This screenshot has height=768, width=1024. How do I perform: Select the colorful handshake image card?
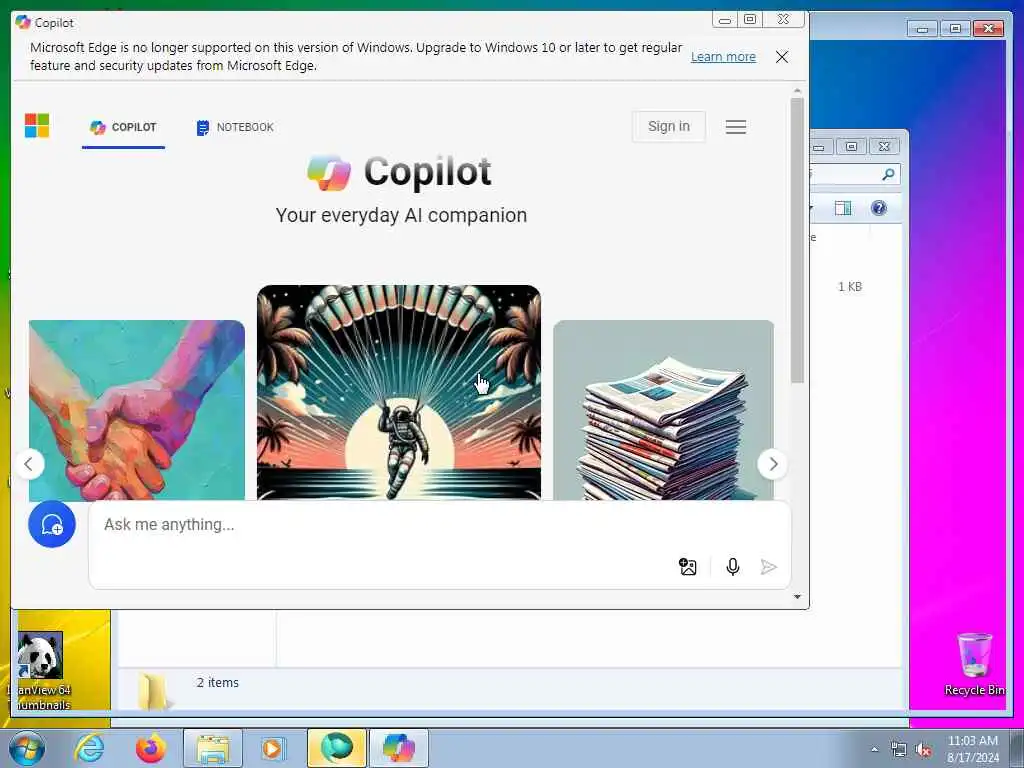click(136, 410)
